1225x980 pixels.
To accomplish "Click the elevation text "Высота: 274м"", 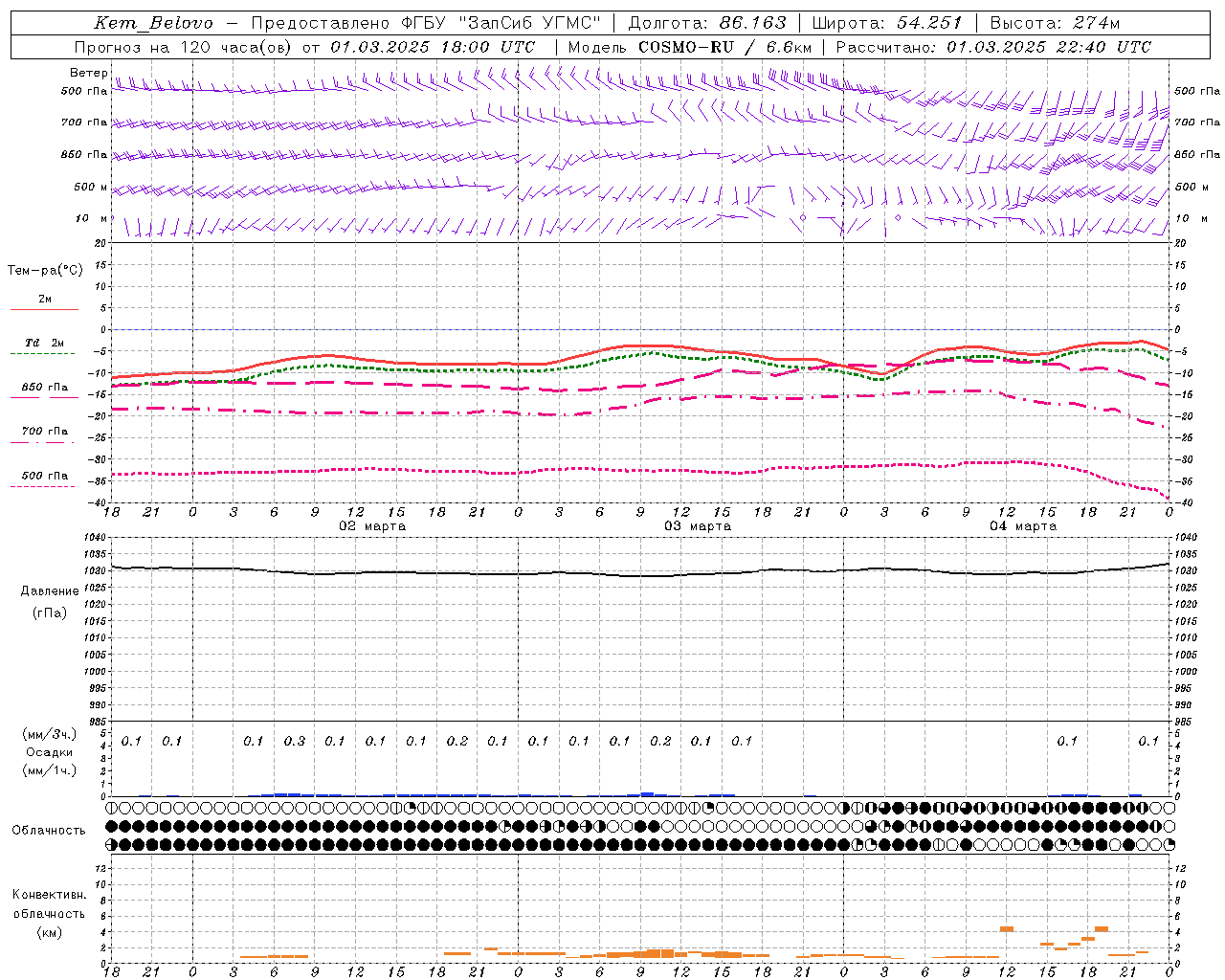I will [x=1055, y=23].
